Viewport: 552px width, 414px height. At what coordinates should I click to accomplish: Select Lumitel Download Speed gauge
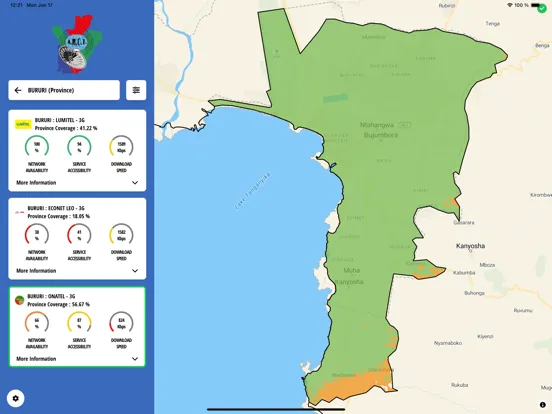tap(121, 146)
